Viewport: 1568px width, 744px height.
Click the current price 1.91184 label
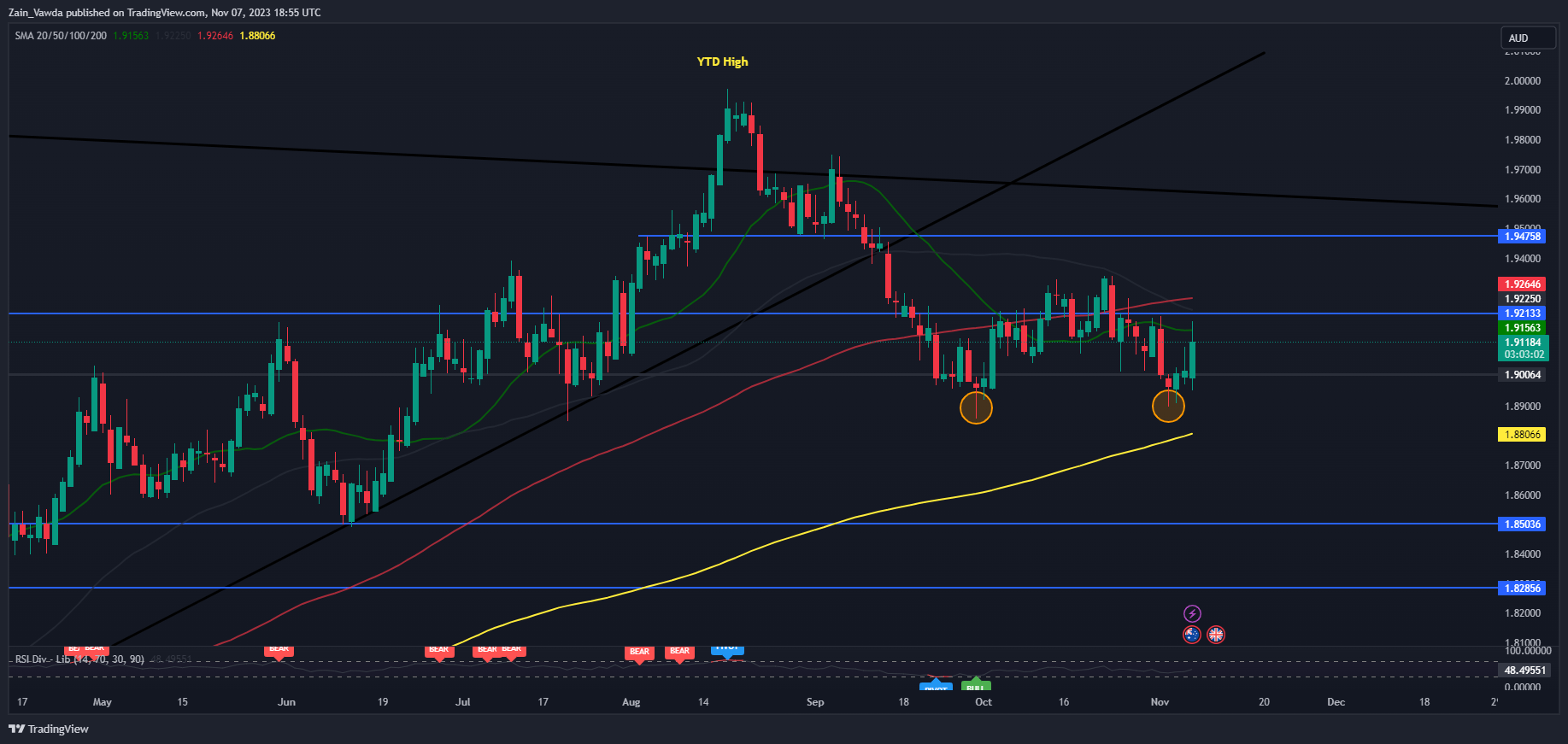click(x=1523, y=343)
